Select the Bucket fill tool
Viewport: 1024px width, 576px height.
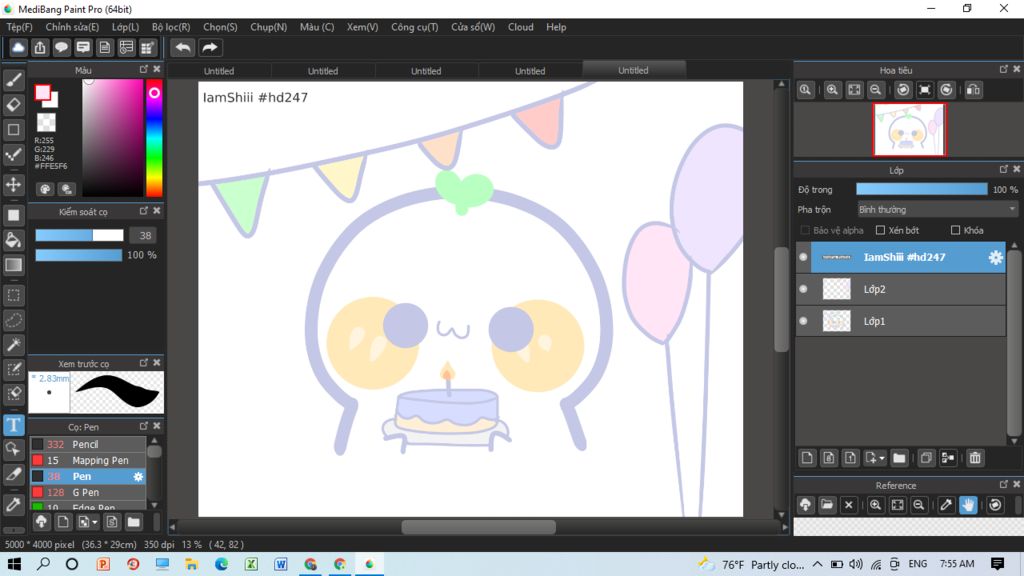tap(14, 240)
